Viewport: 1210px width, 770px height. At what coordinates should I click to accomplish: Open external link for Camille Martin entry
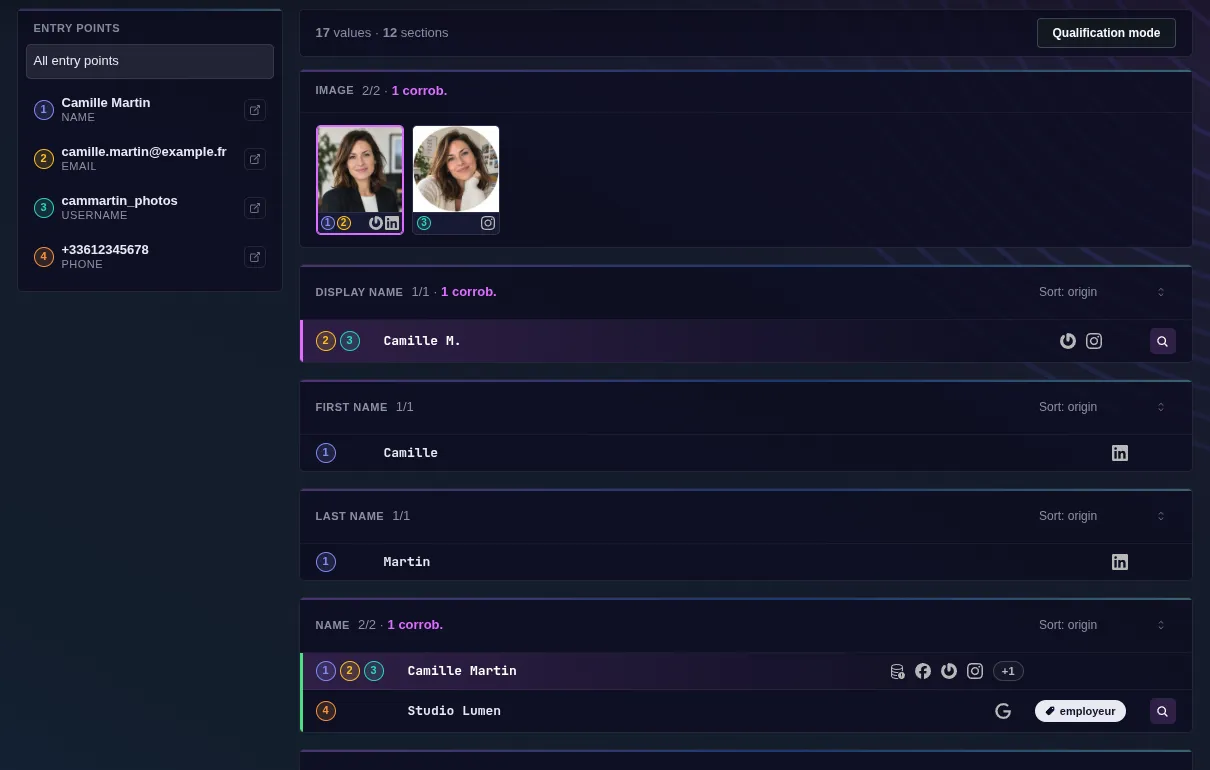point(255,110)
